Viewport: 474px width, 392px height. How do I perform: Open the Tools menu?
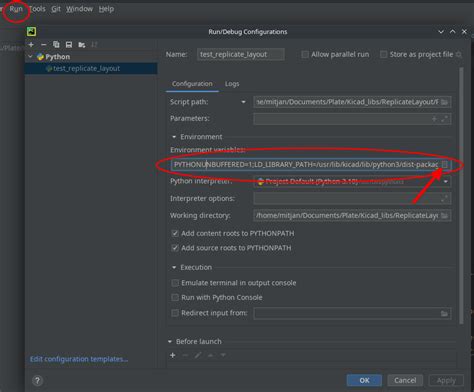coord(37,9)
